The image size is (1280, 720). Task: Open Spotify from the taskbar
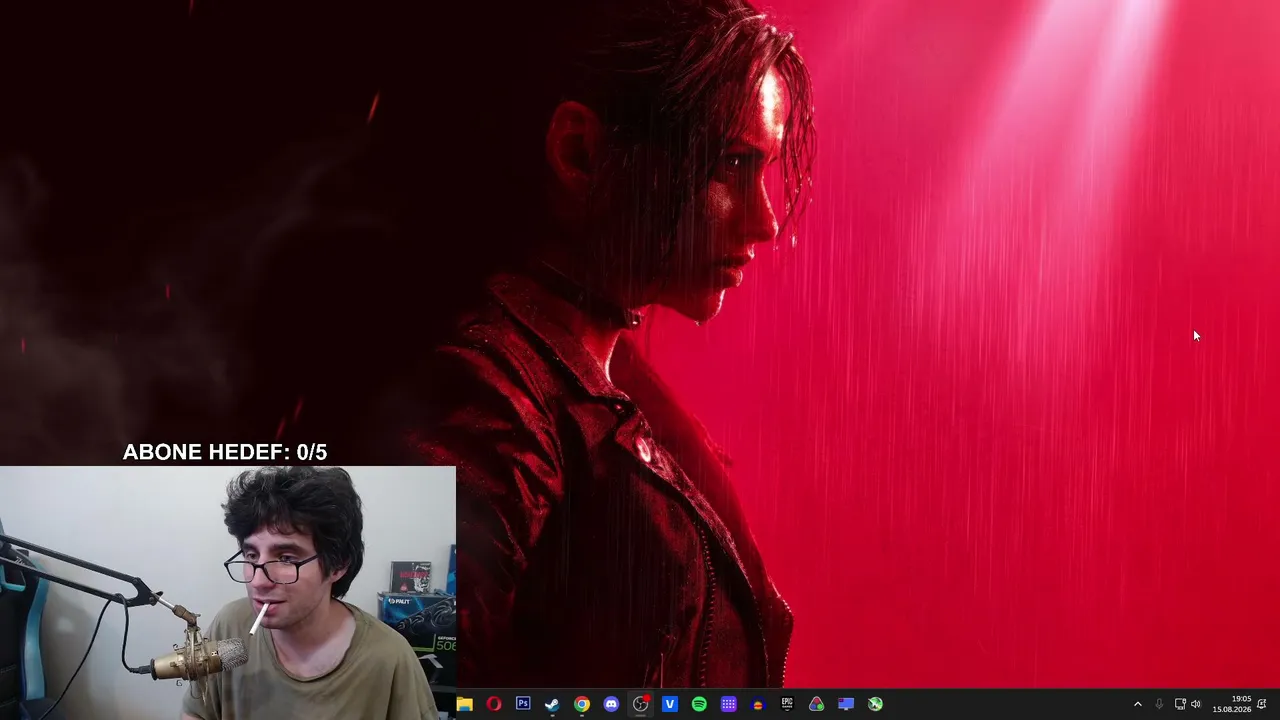point(699,704)
